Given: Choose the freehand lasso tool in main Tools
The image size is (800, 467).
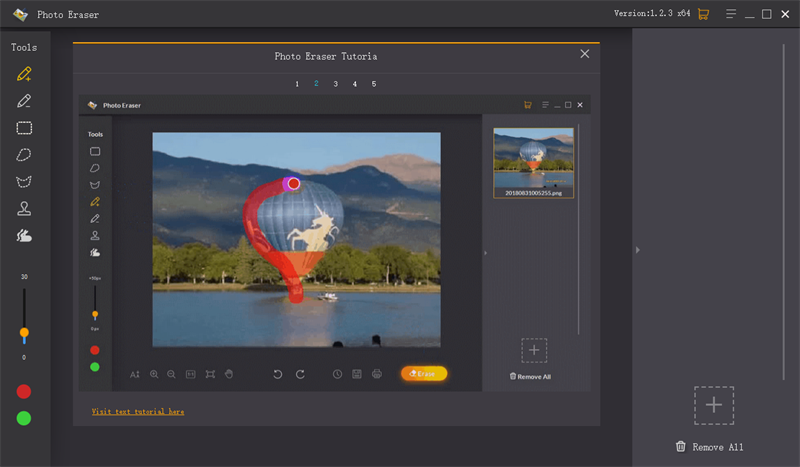Looking at the screenshot, I should (x=24, y=155).
